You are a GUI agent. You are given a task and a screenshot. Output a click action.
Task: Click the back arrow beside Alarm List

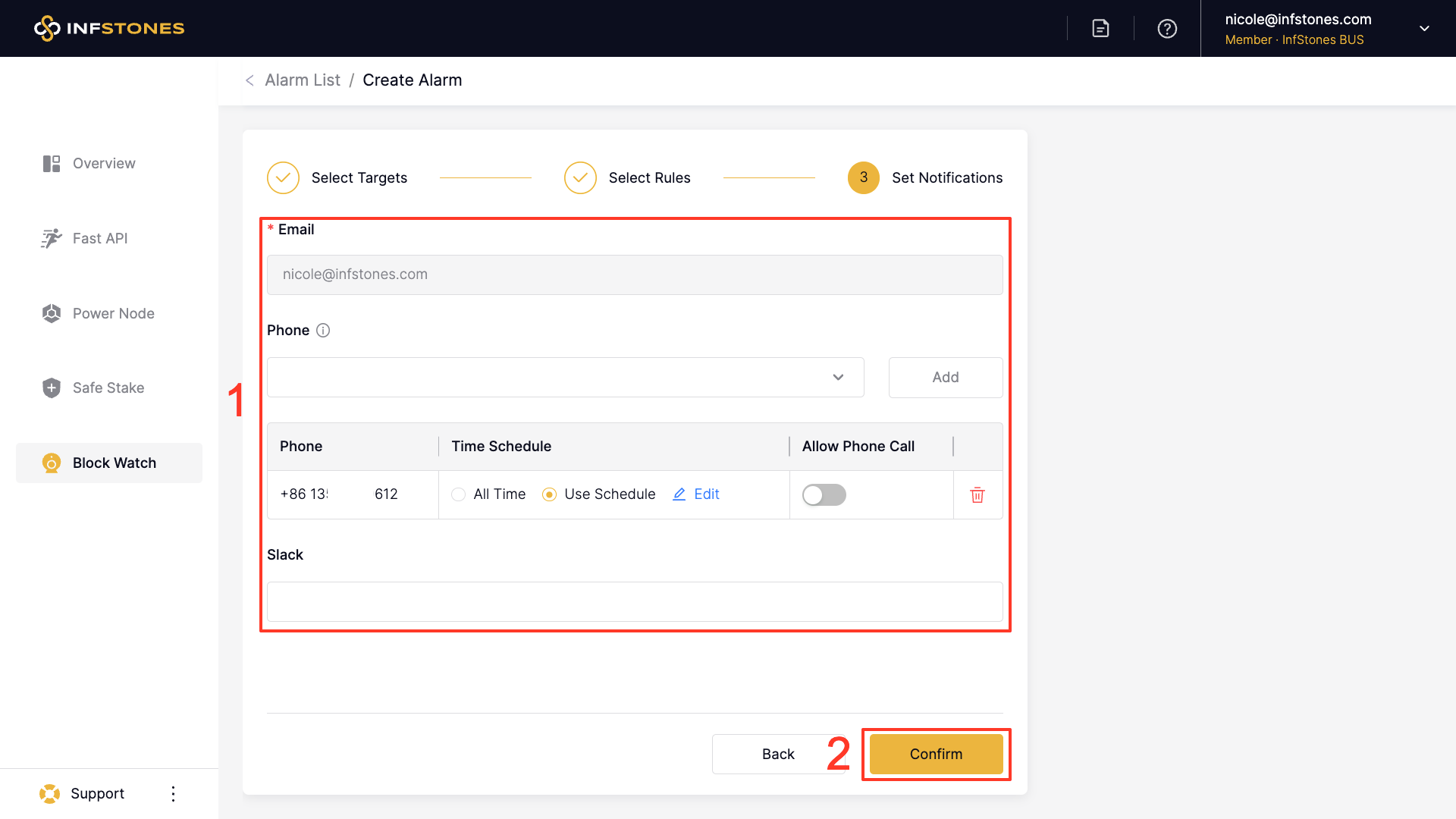249,80
